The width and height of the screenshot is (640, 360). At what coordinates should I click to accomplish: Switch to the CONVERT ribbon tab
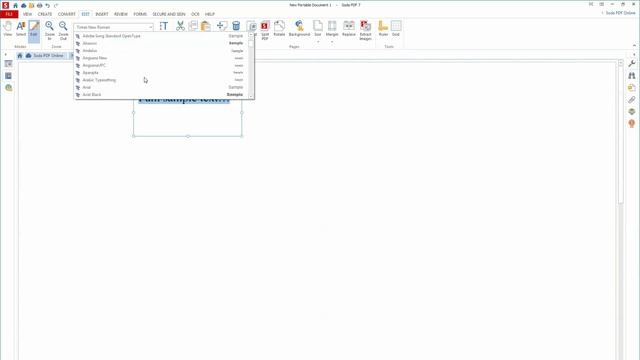[x=67, y=14]
